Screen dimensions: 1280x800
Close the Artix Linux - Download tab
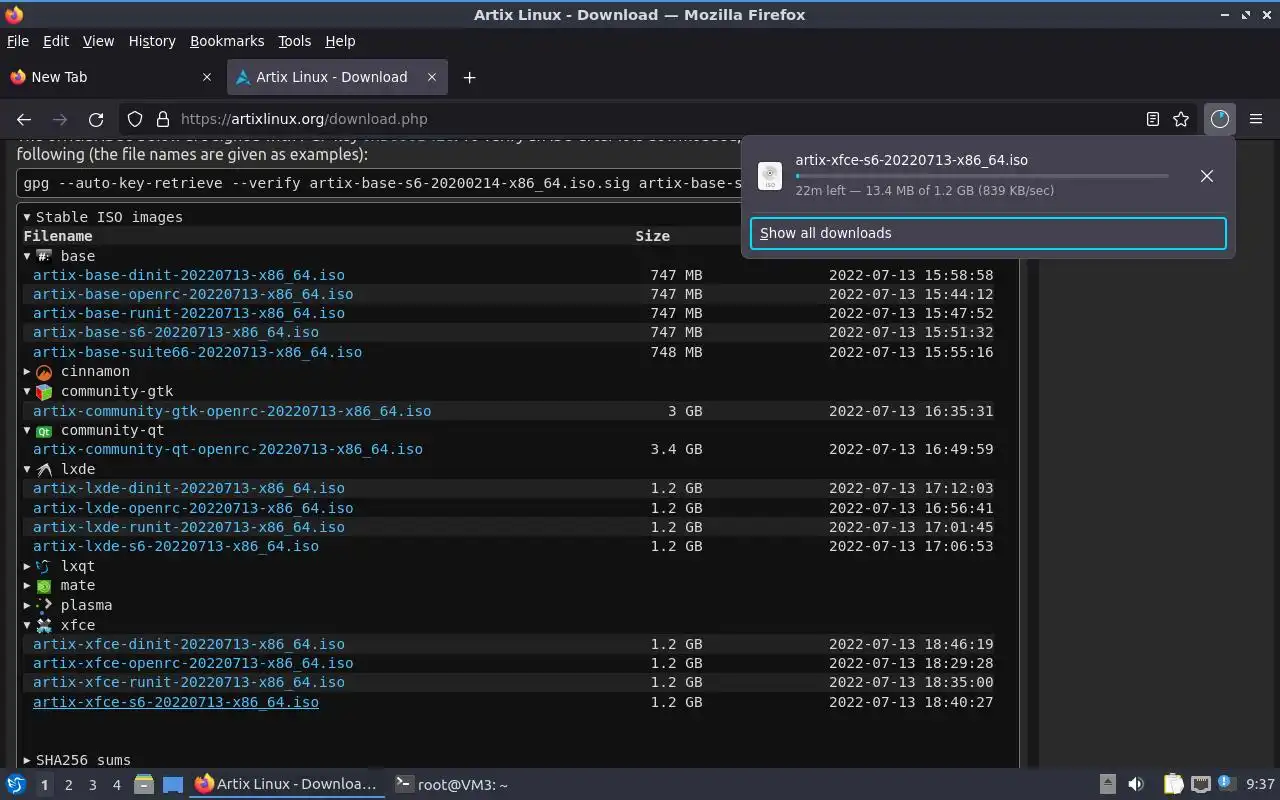point(432,77)
